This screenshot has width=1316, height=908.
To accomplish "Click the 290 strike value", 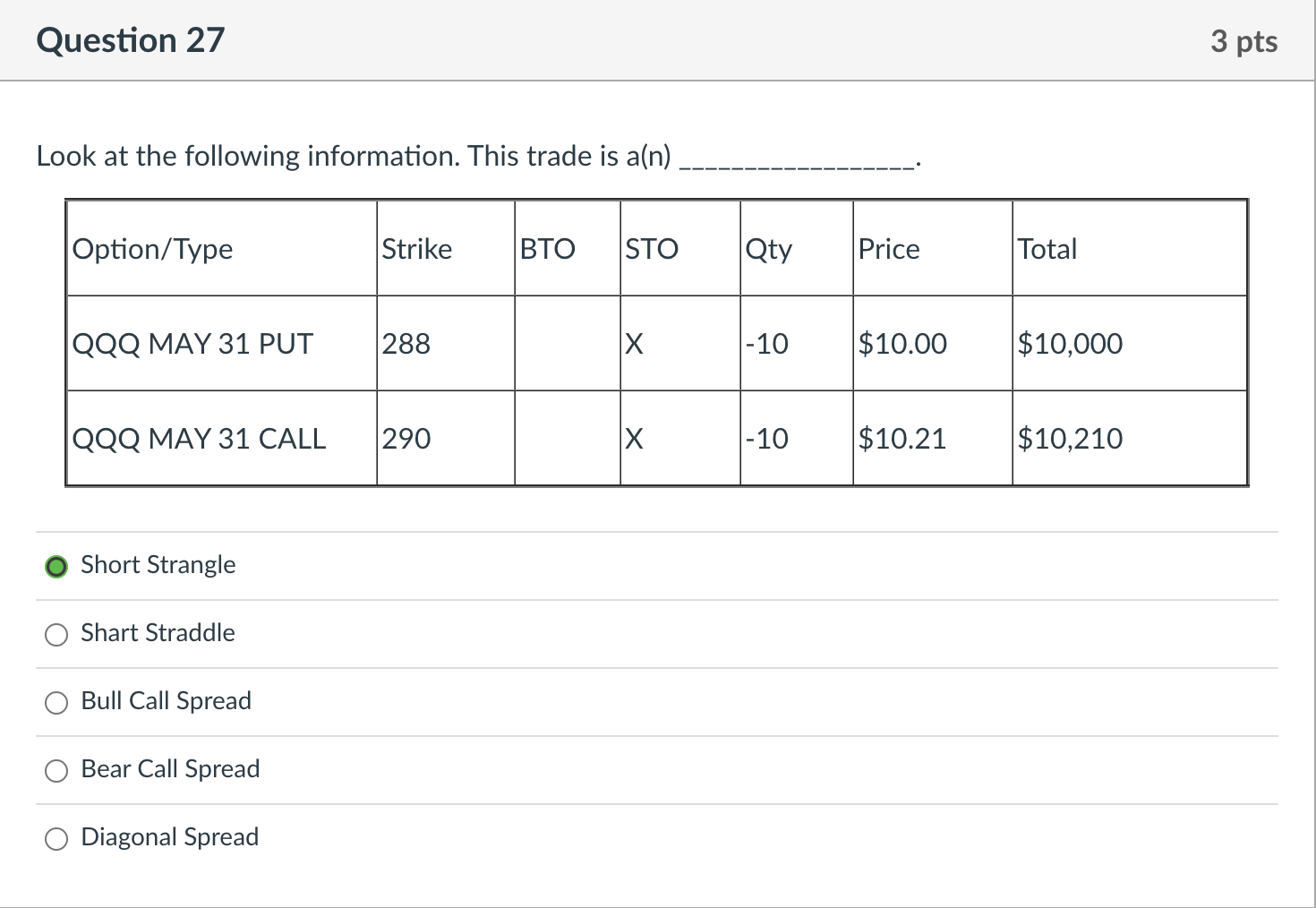I will 406,439.
